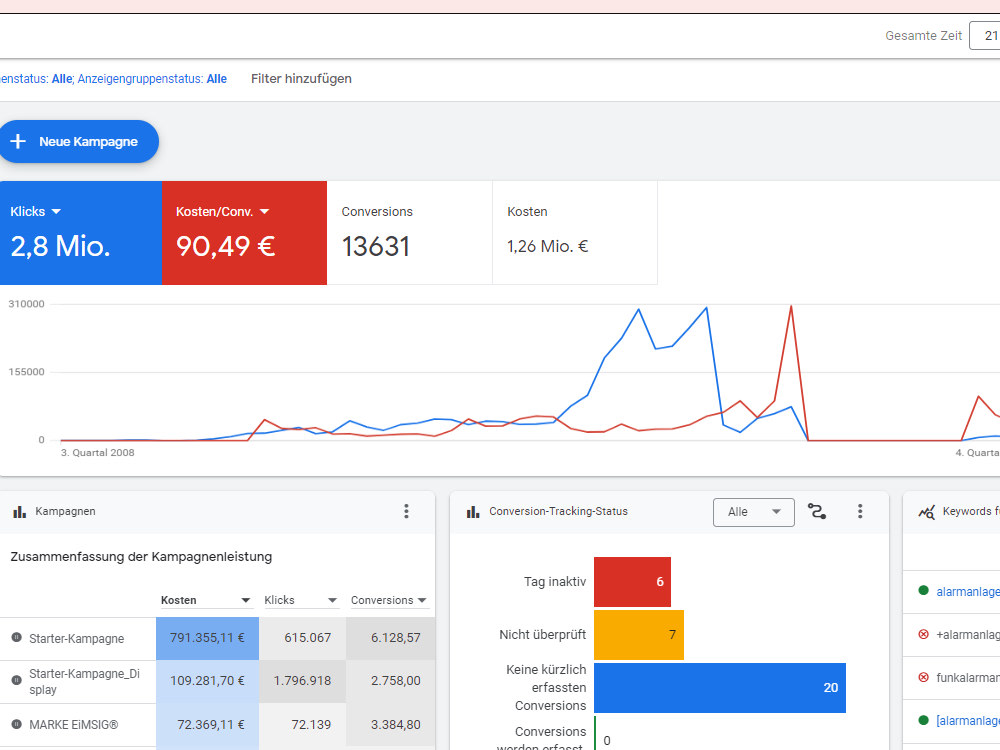Click the MARKE EiMSIG® campaign name
The image size is (1000, 750).
tap(73, 724)
